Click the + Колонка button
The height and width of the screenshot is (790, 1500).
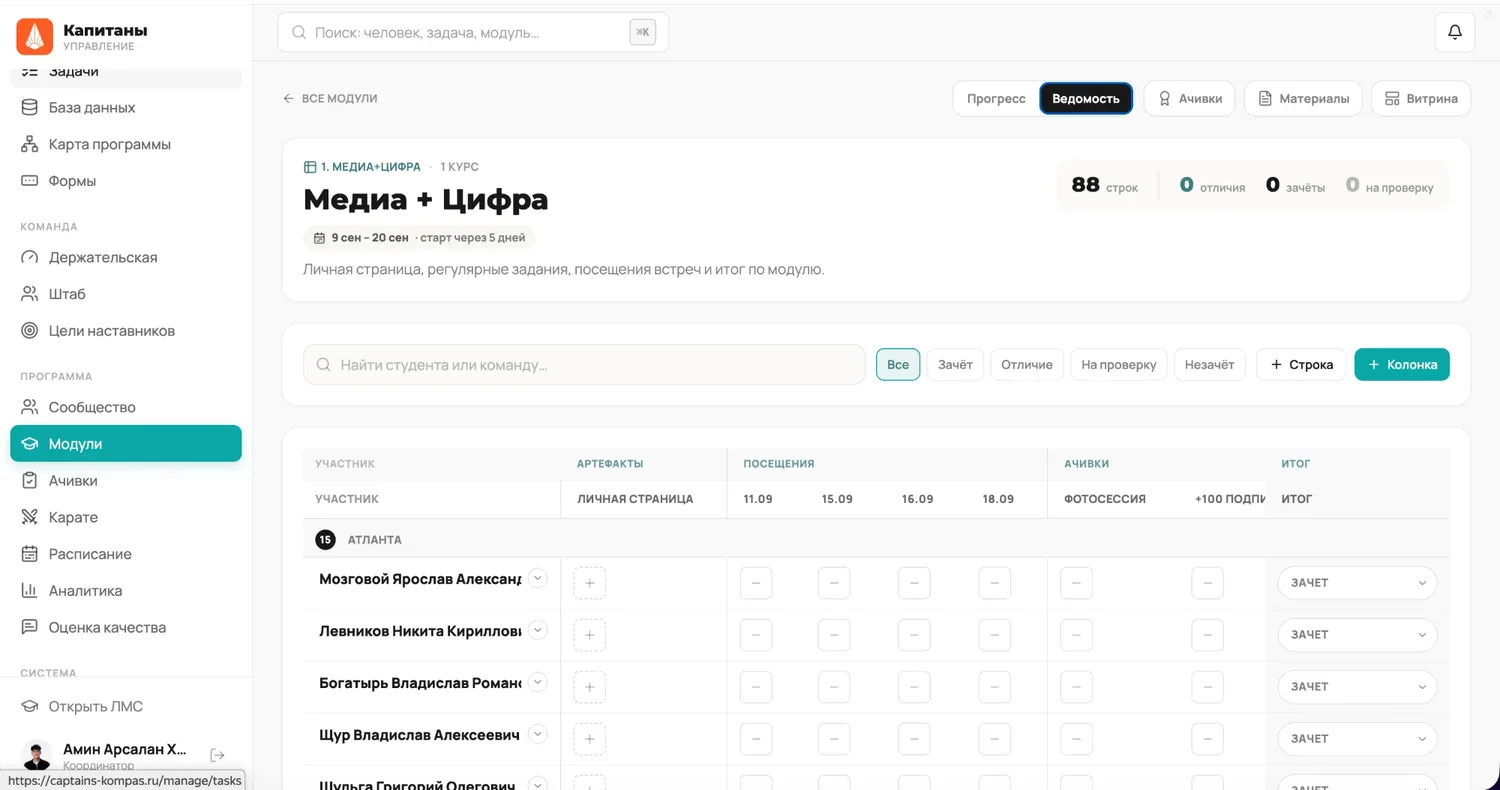[x=1402, y=364]
